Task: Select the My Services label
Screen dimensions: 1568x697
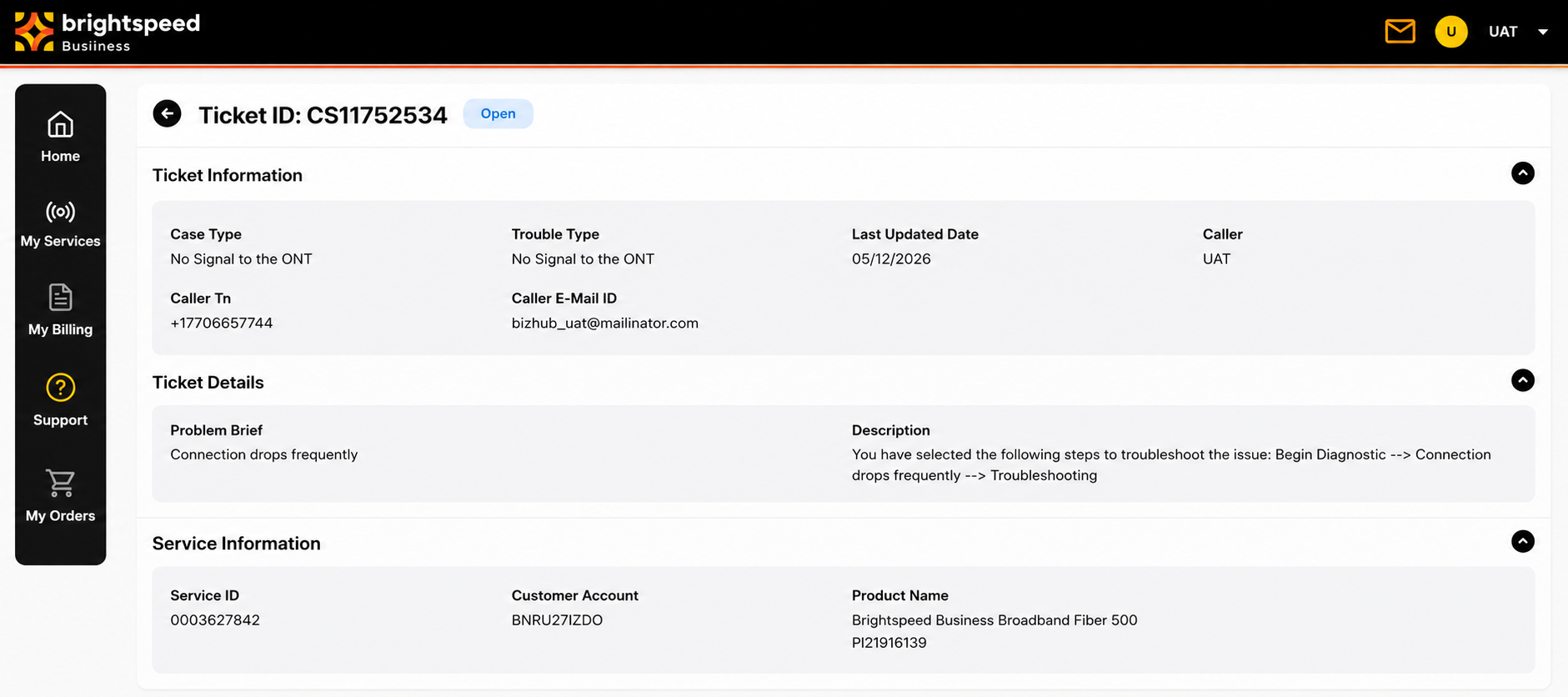Action: (x=60, y=241)
